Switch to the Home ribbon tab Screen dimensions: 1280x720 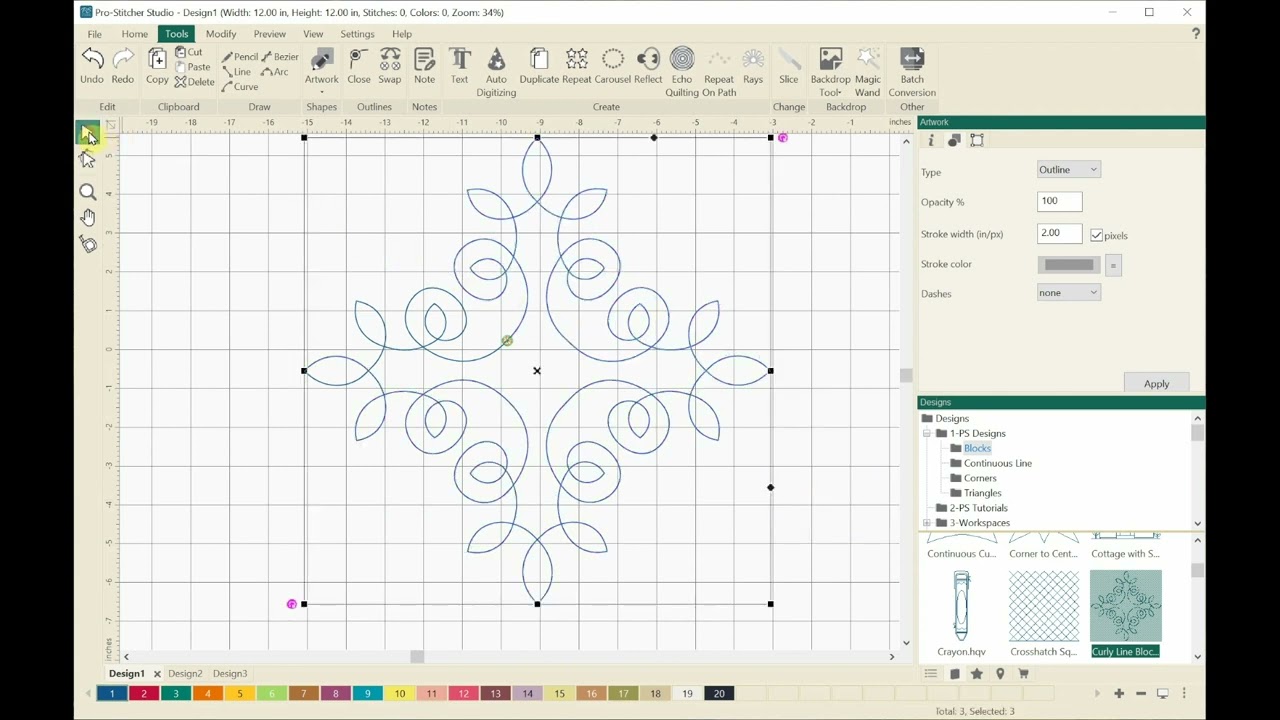coord(135,34)
